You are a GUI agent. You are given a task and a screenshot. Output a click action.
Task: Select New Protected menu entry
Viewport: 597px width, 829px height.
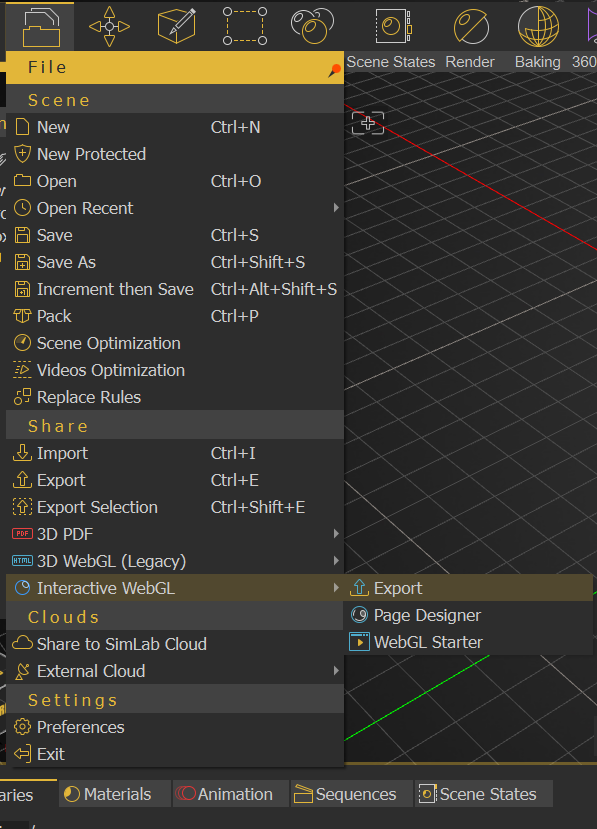pyautogui.click(x=175, y=154)
